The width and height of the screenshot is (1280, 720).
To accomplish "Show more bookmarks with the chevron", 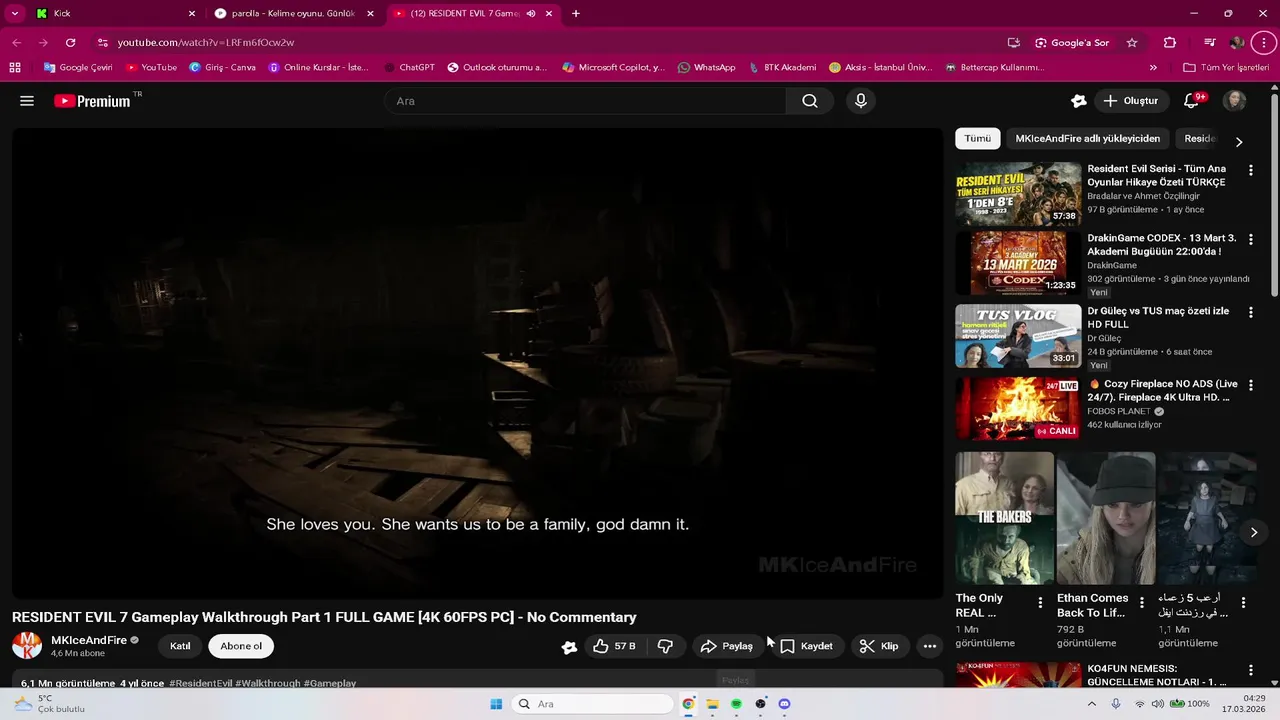I will (1153, 67).
